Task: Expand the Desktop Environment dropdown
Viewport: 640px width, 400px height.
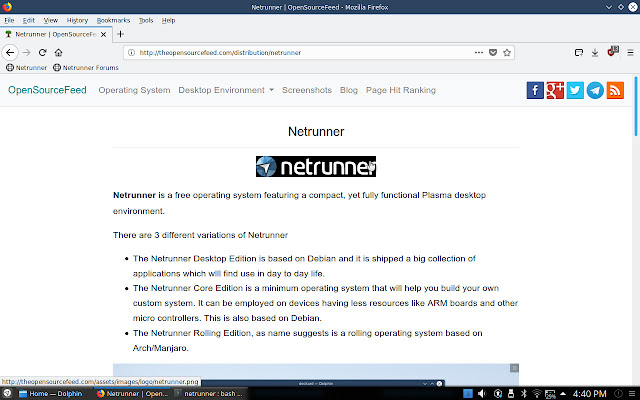Action: (x=226, y=90)
